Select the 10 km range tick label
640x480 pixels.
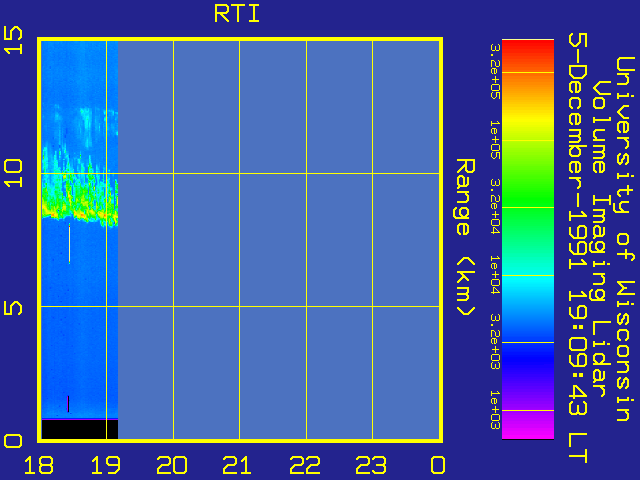coord(13,173)
